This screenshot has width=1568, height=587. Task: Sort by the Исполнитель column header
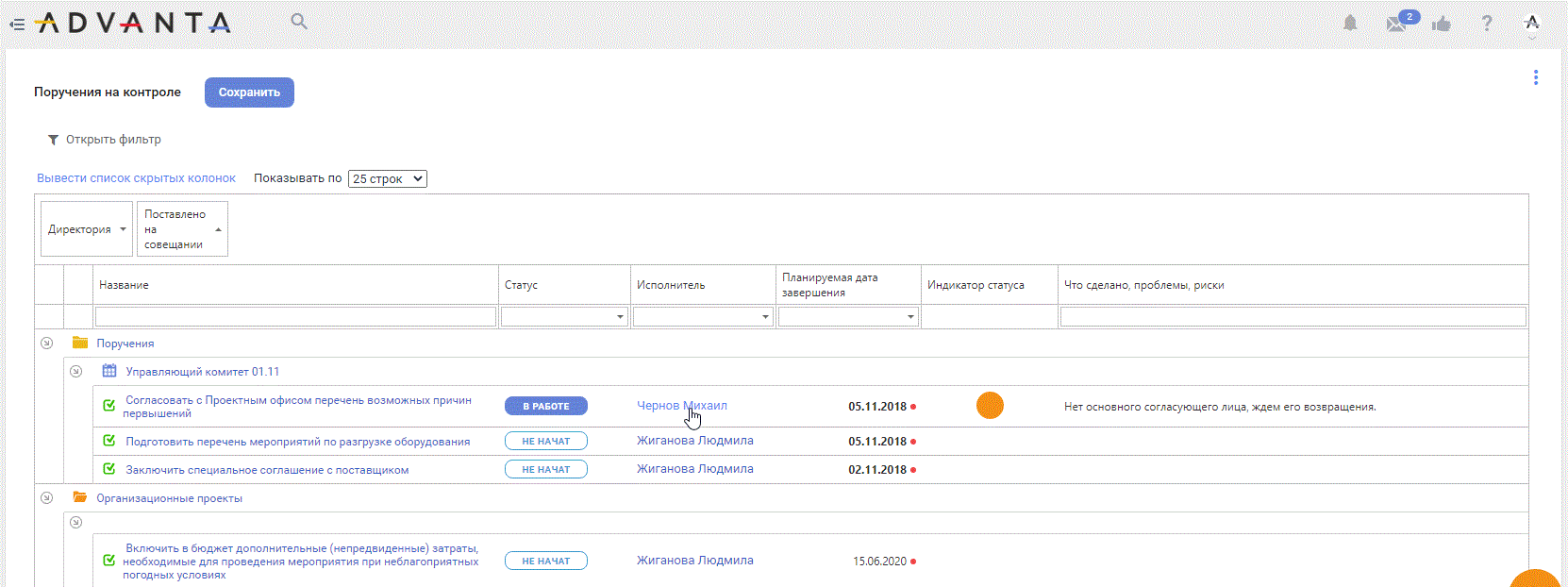(671, 285)
